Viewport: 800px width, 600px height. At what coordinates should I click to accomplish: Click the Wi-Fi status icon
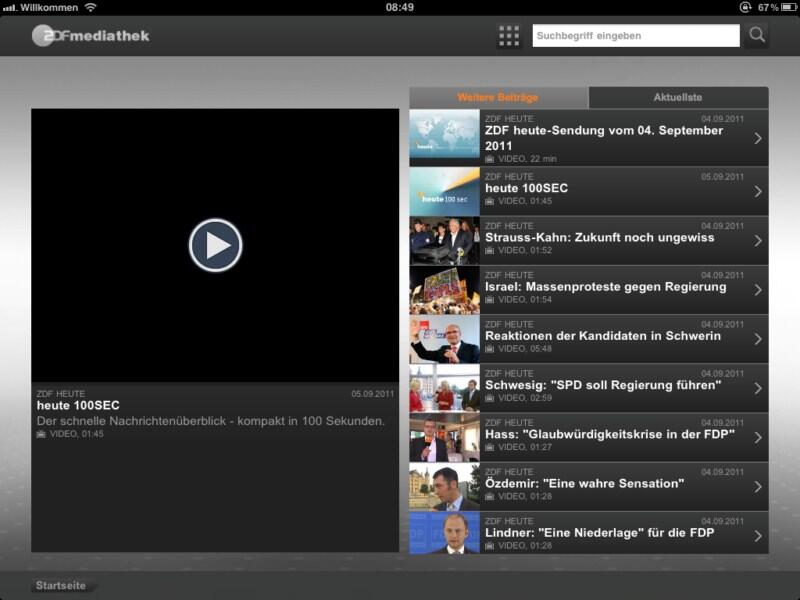pos(90,7)
